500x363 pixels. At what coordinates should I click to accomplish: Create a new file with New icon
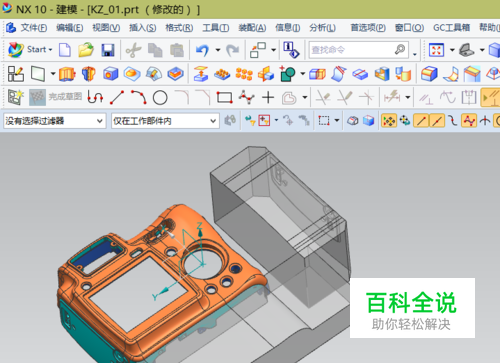click(65, 50)
